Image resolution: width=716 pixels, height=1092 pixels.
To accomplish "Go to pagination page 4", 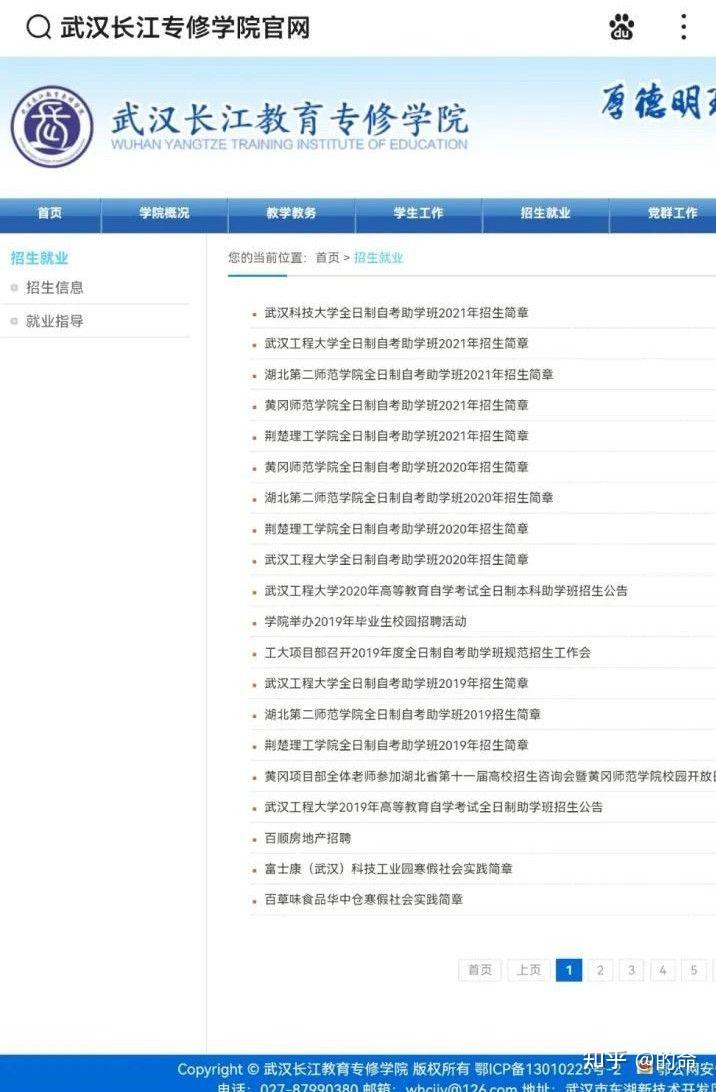I will point(662,970).
